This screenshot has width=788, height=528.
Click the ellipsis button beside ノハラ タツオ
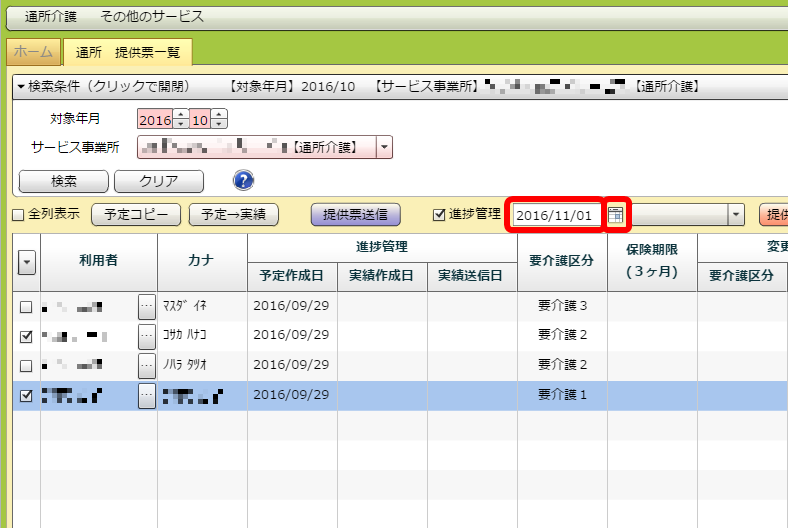[x=146, y=365]
